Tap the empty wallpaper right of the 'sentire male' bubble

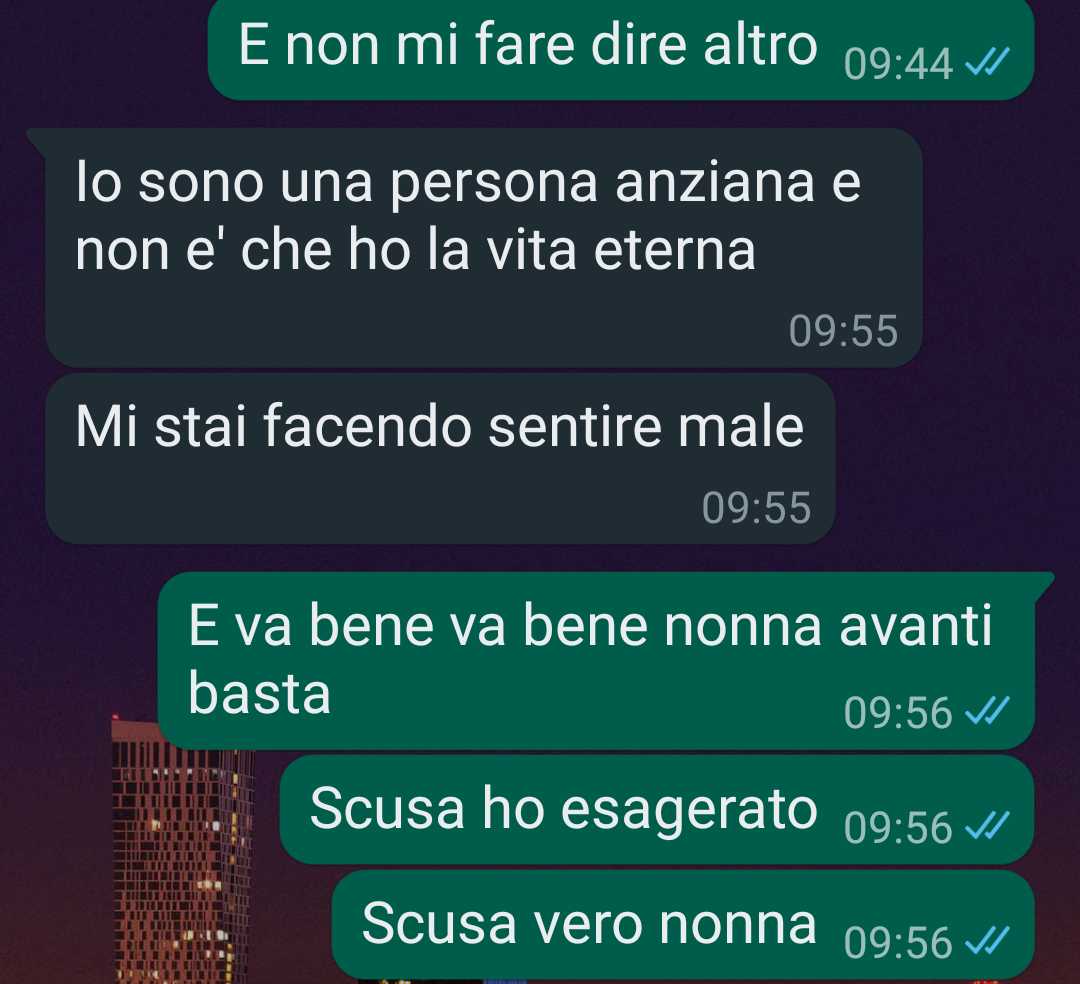(957, 459)
